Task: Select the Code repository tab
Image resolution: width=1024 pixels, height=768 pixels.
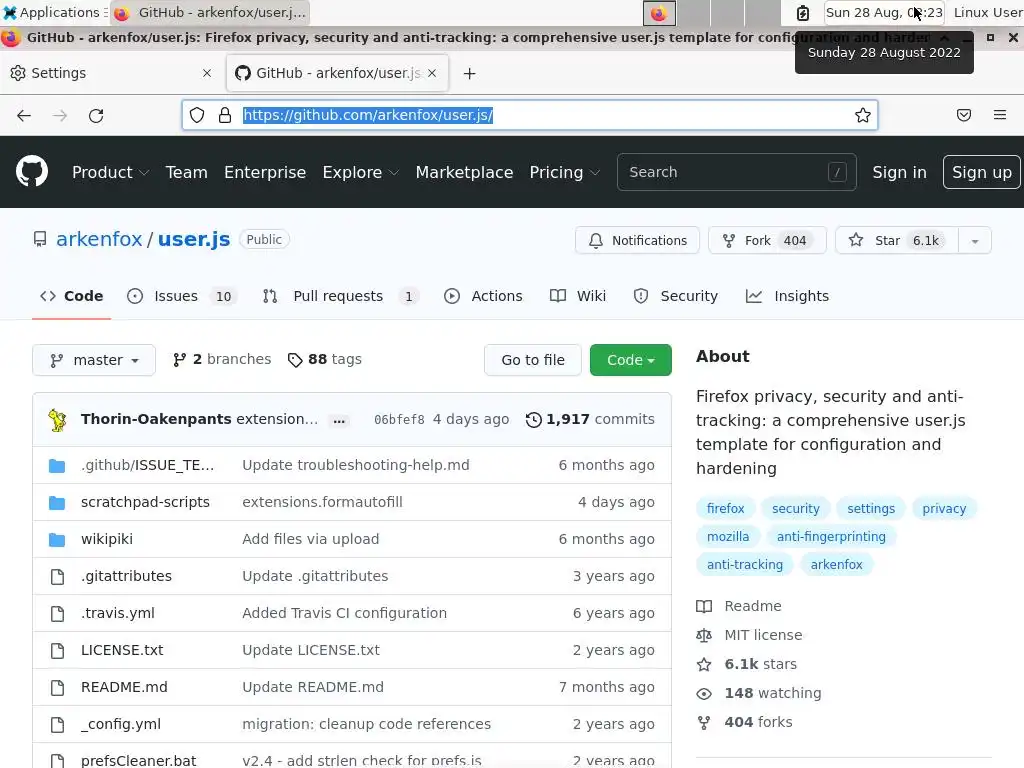Action: click(x=72, y=296)
